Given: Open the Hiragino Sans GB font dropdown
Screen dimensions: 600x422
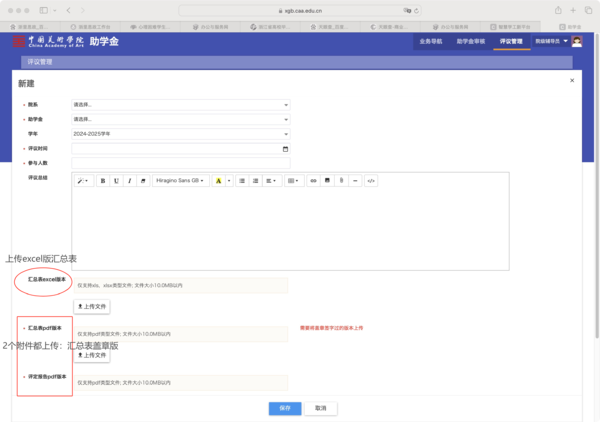Looking at the screenshot, I should [180, 181].
